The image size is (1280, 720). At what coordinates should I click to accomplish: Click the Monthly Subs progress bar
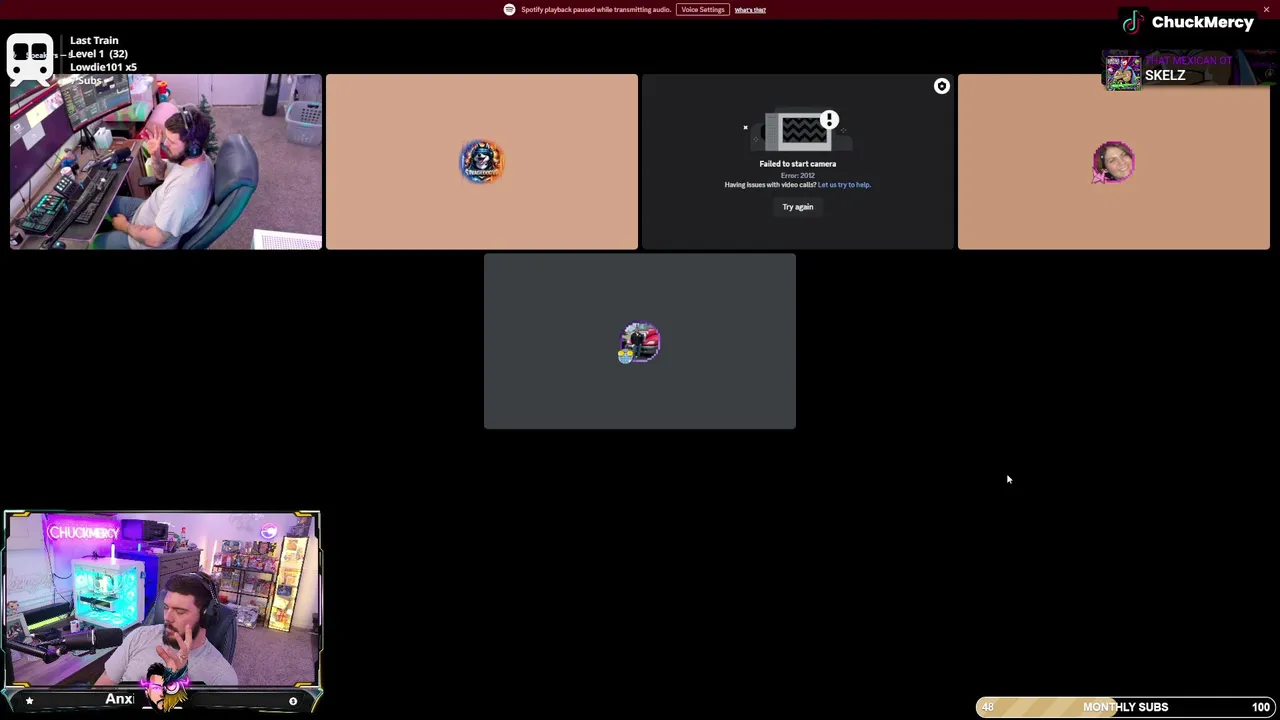click(x=1126, y=707)
